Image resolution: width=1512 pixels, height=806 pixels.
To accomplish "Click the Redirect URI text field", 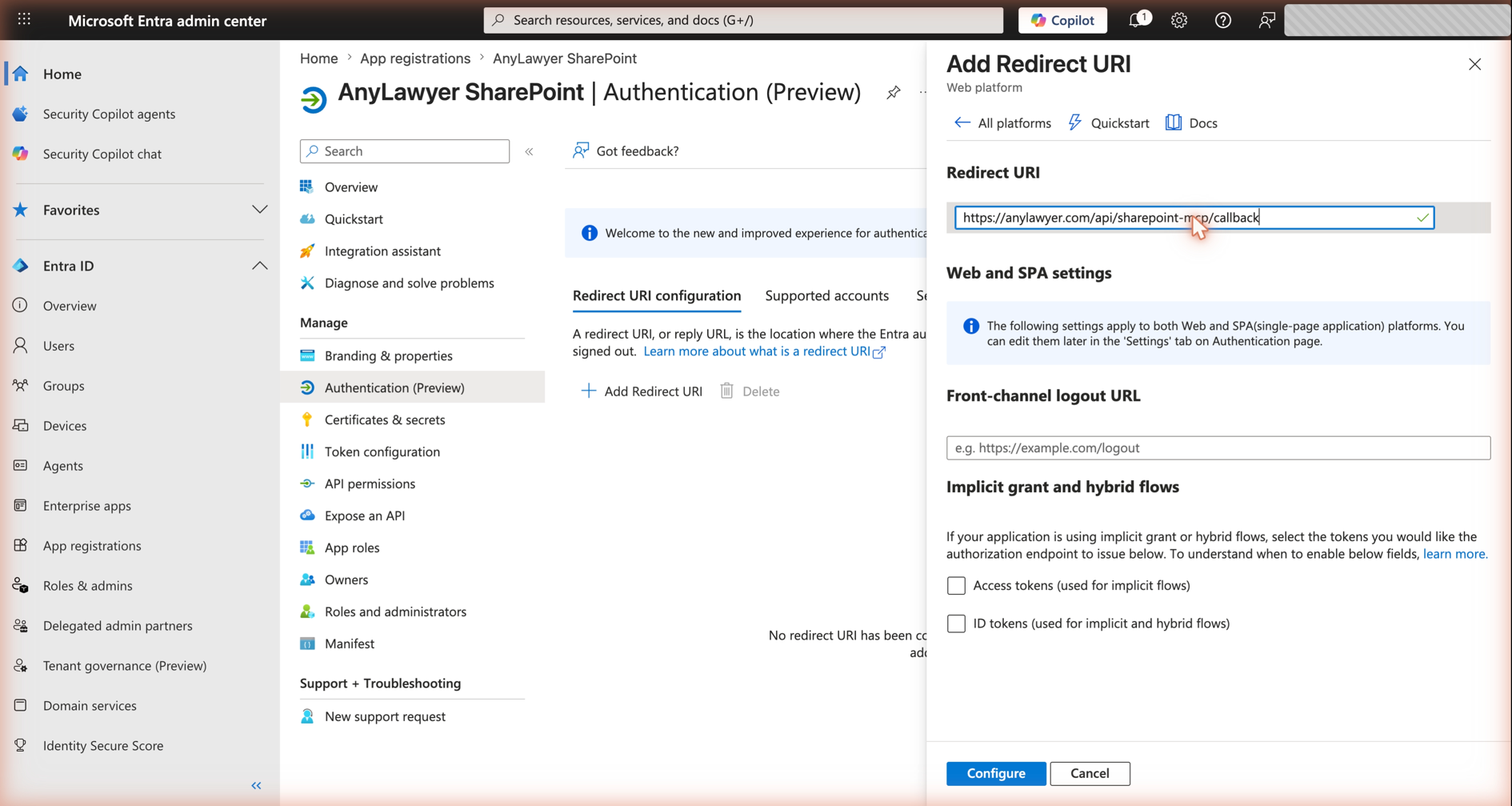I will [1194, 218].
